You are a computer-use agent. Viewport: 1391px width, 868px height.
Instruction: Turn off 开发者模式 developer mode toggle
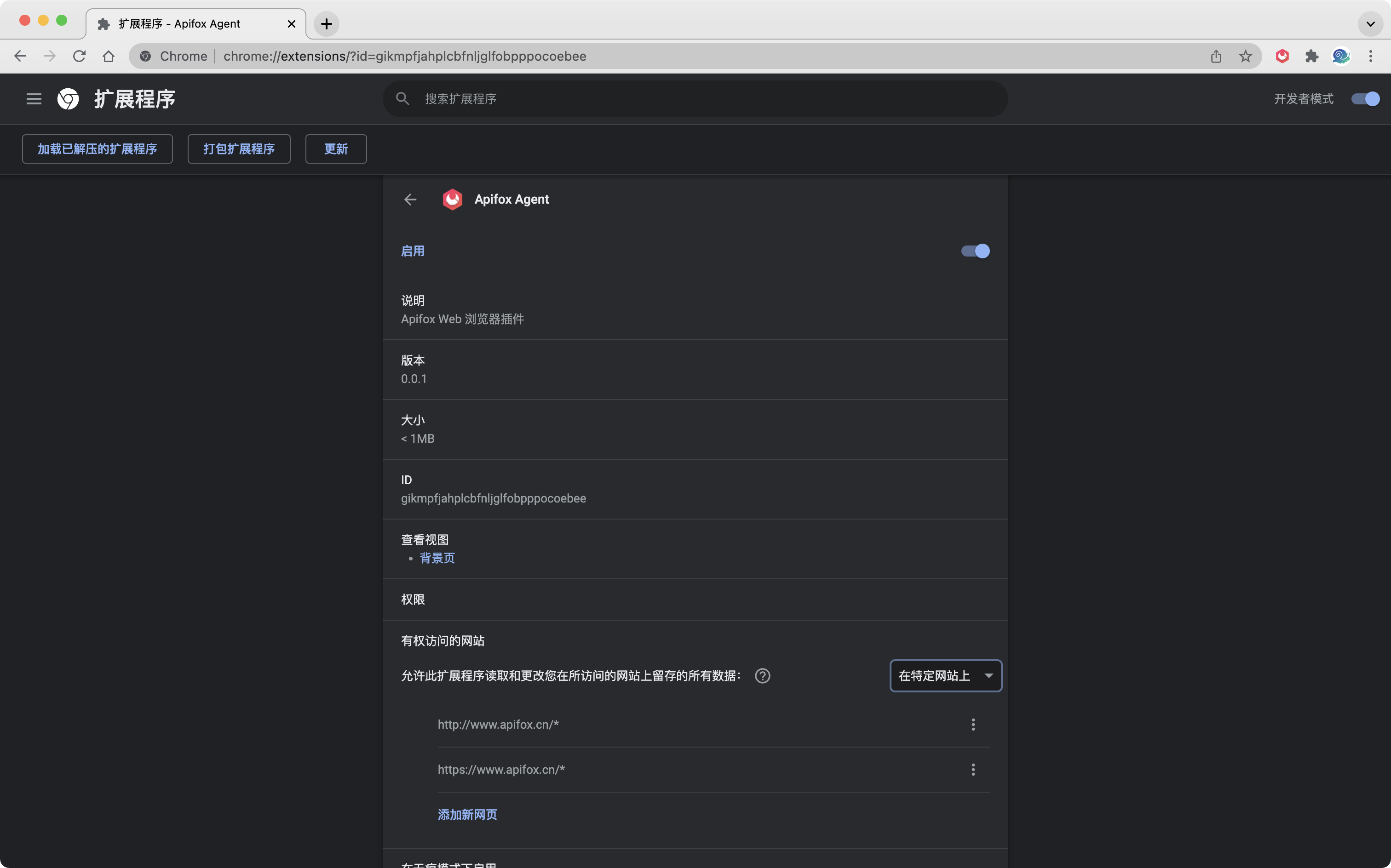pyautogui.click(x=1365, y=99)
